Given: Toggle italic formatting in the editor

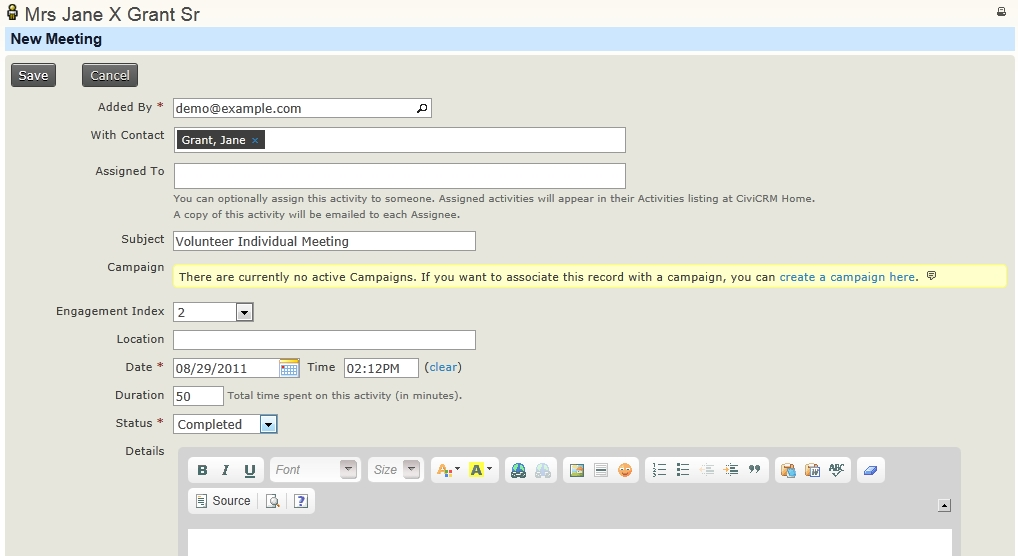Looking at the screenshot, I should coord(226,470).
